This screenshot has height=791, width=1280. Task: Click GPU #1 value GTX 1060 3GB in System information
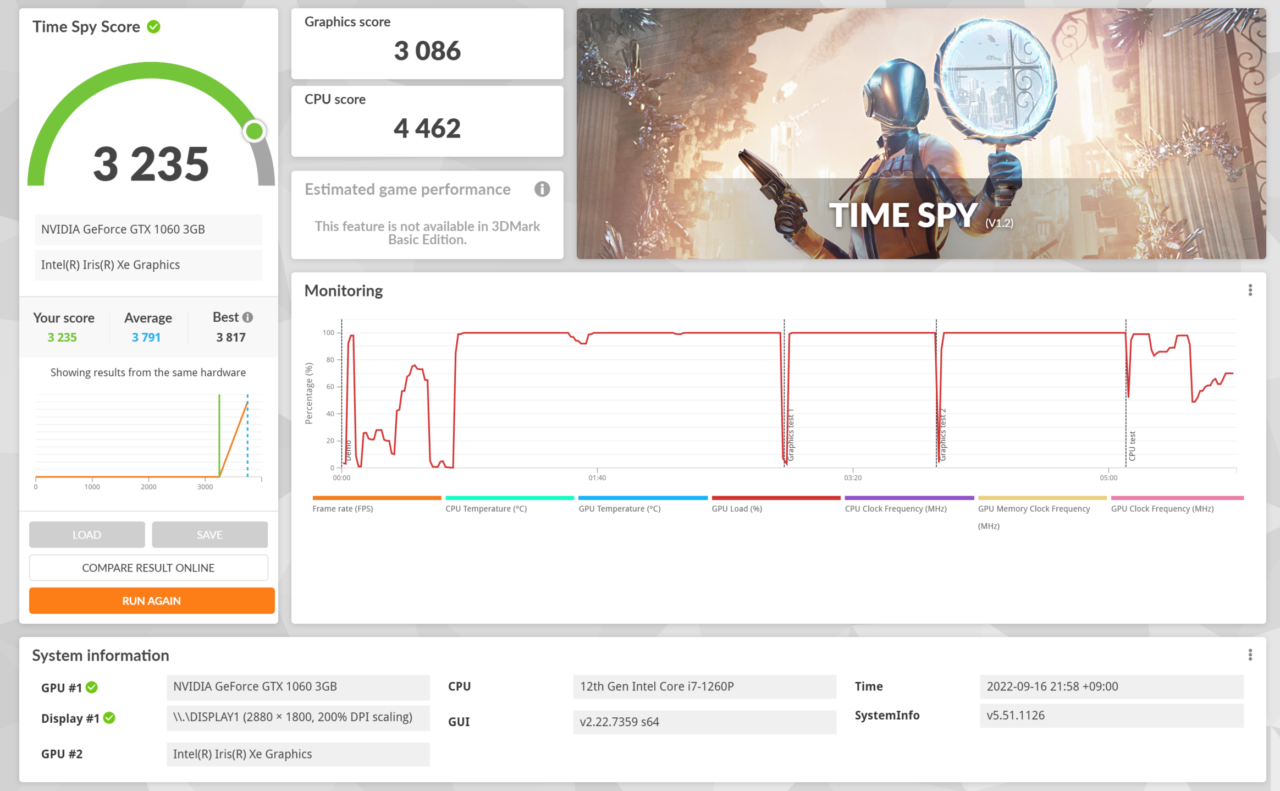[x=298, y=687]
